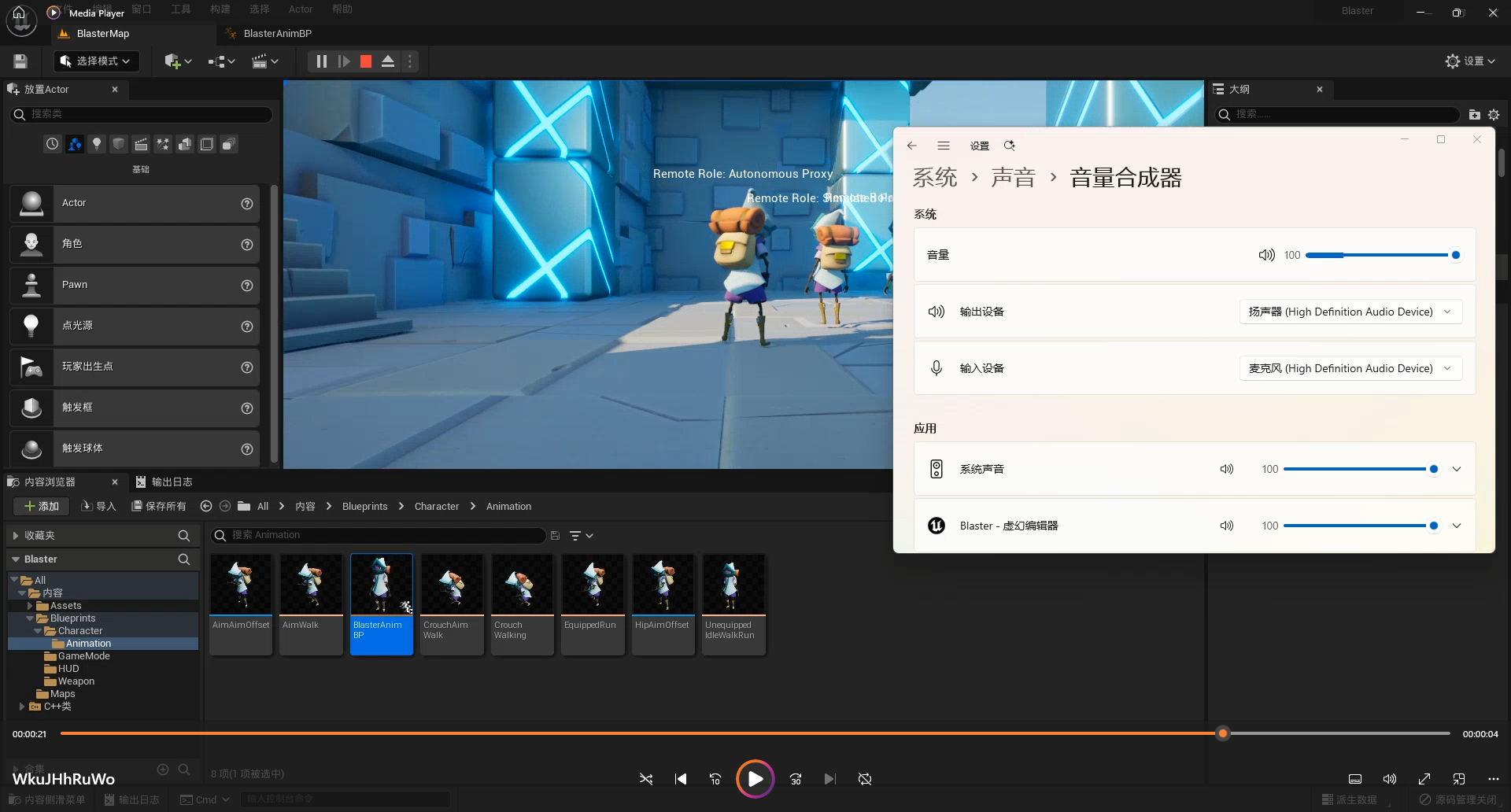Screen dimensions: 1511x812
Task: Close the 大纲 outliner panel tab
Action: (x=1320, y=90)
